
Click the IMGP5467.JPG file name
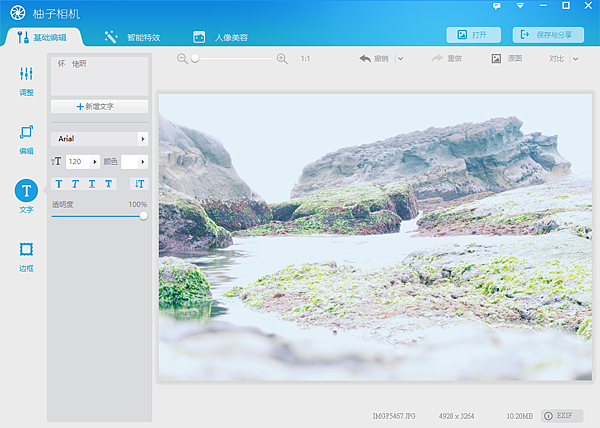394,416
